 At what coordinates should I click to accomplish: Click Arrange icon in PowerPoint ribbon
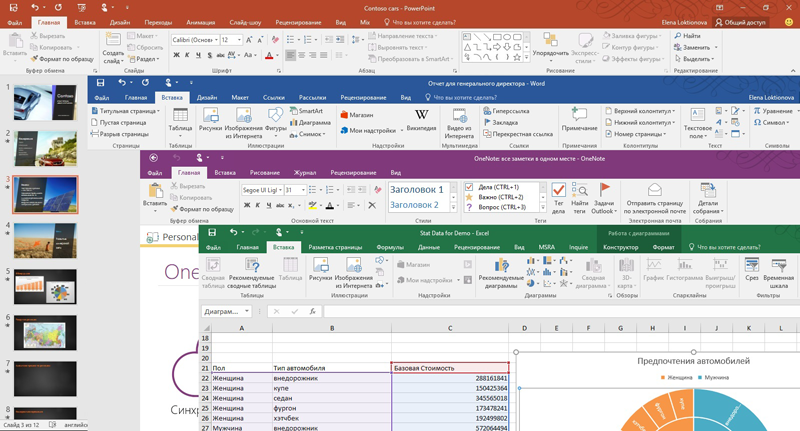(x=550, y=40)
